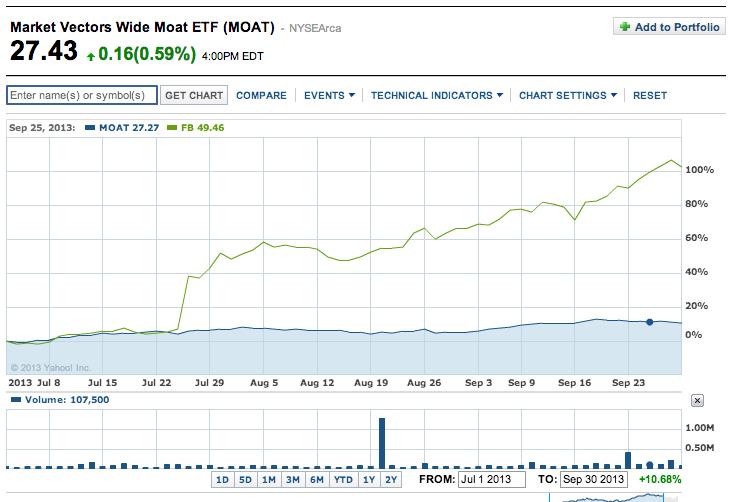Expand the EVENTS dropdown
The height and width of the screenshot is (502, 735).
(x=330, y=96)
